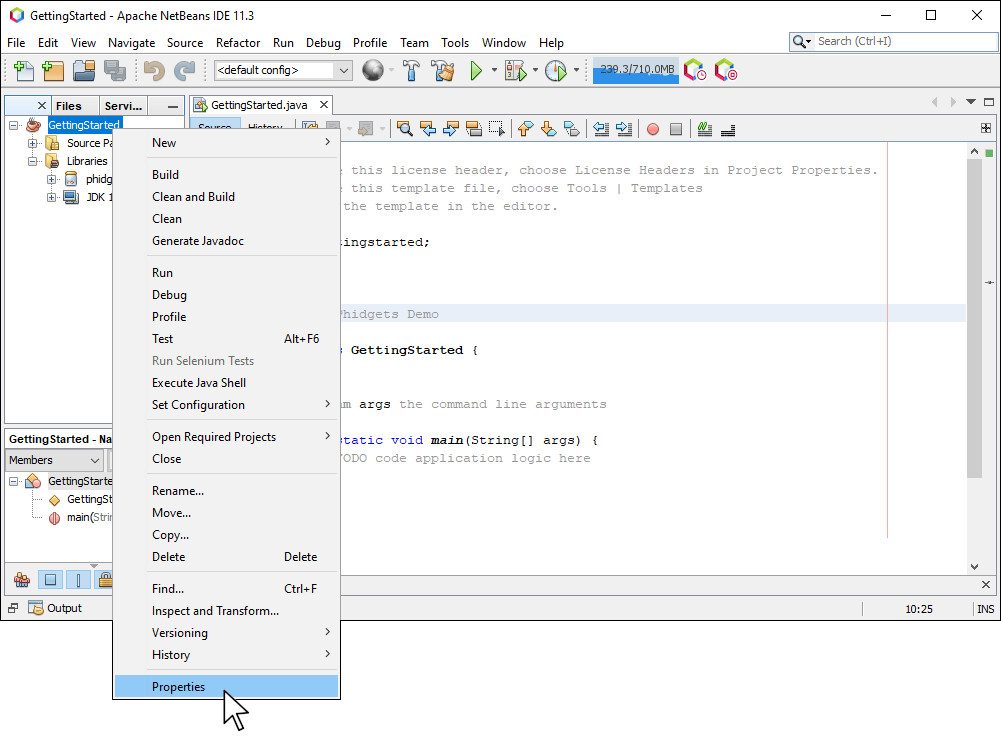Image resolution: width=1001 pixels, height=748 pixels.
Task: Toggle the Show Fields filter in Navigator
Action: pyautogui.click(x=51, y=580)
